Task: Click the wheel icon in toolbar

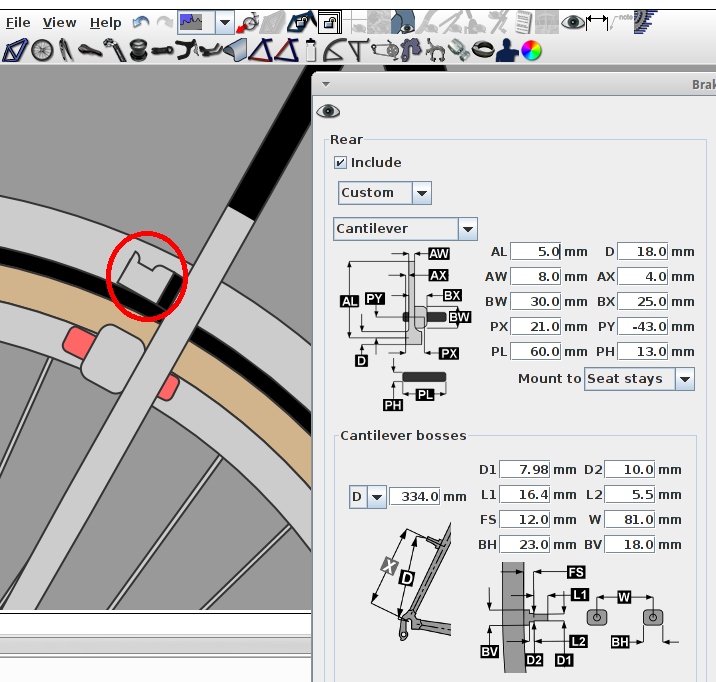Action: tap(42, 49)
